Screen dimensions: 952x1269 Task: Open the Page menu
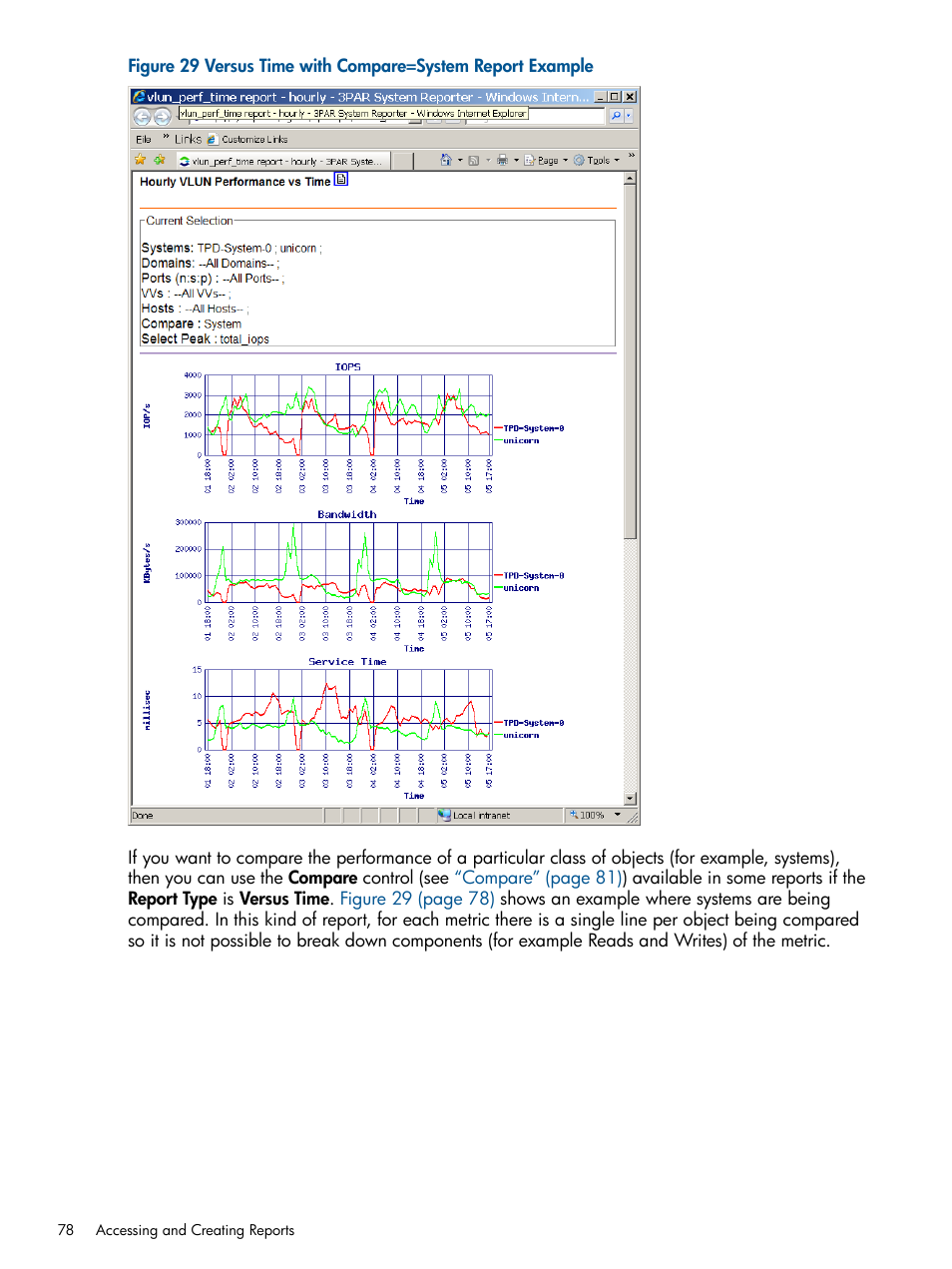pyautogui.click(x=546, y=160)
